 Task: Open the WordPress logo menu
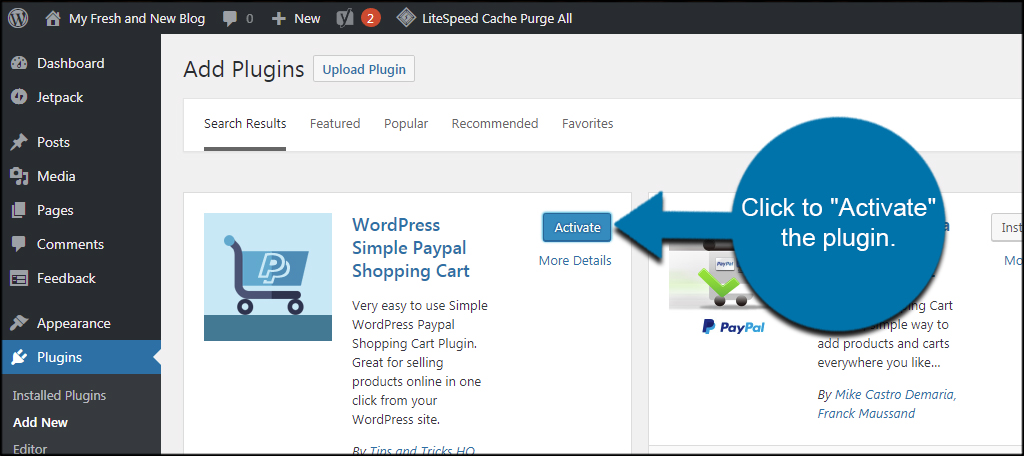tap(18, 18)
